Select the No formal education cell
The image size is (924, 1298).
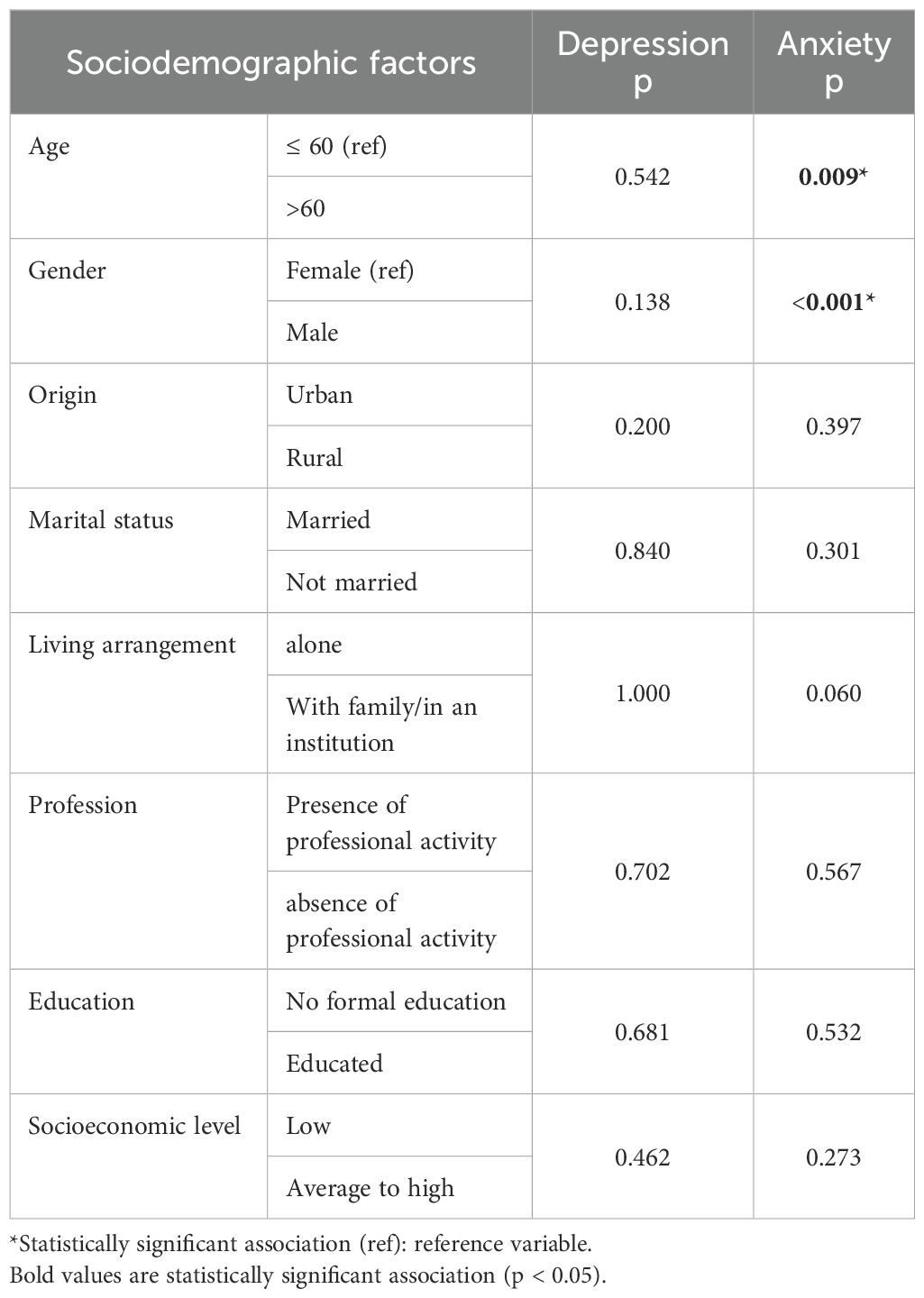pos(396,1001)
